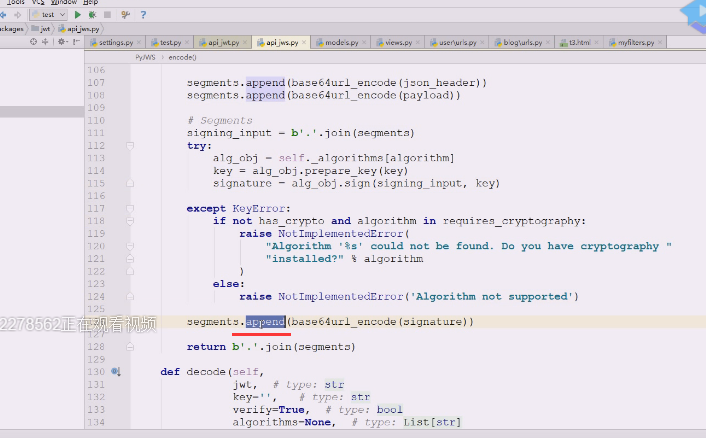Open the project structure wrench icon
The width and height of the screenshot is (706, 438).
126,15
